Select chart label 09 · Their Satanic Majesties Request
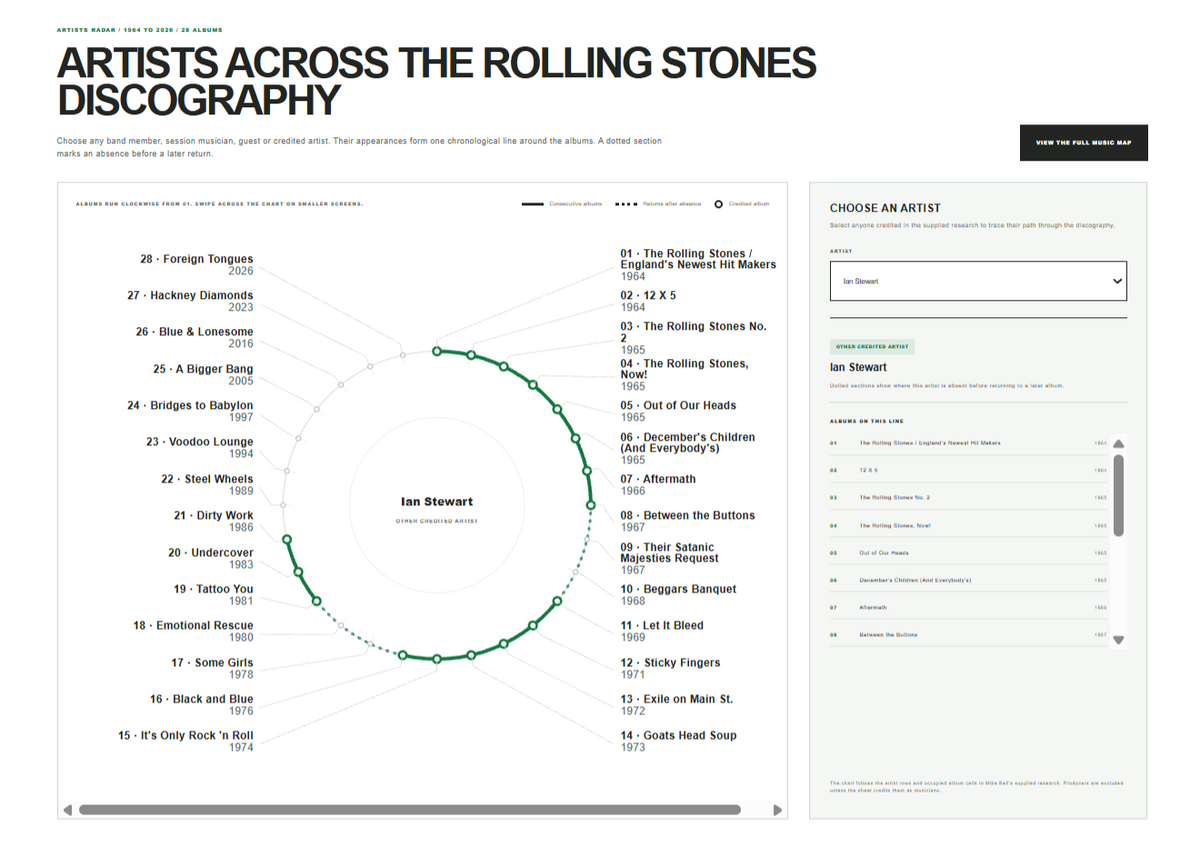The height and width of the screenshot is (856, 1200). [x=668, y=558]
